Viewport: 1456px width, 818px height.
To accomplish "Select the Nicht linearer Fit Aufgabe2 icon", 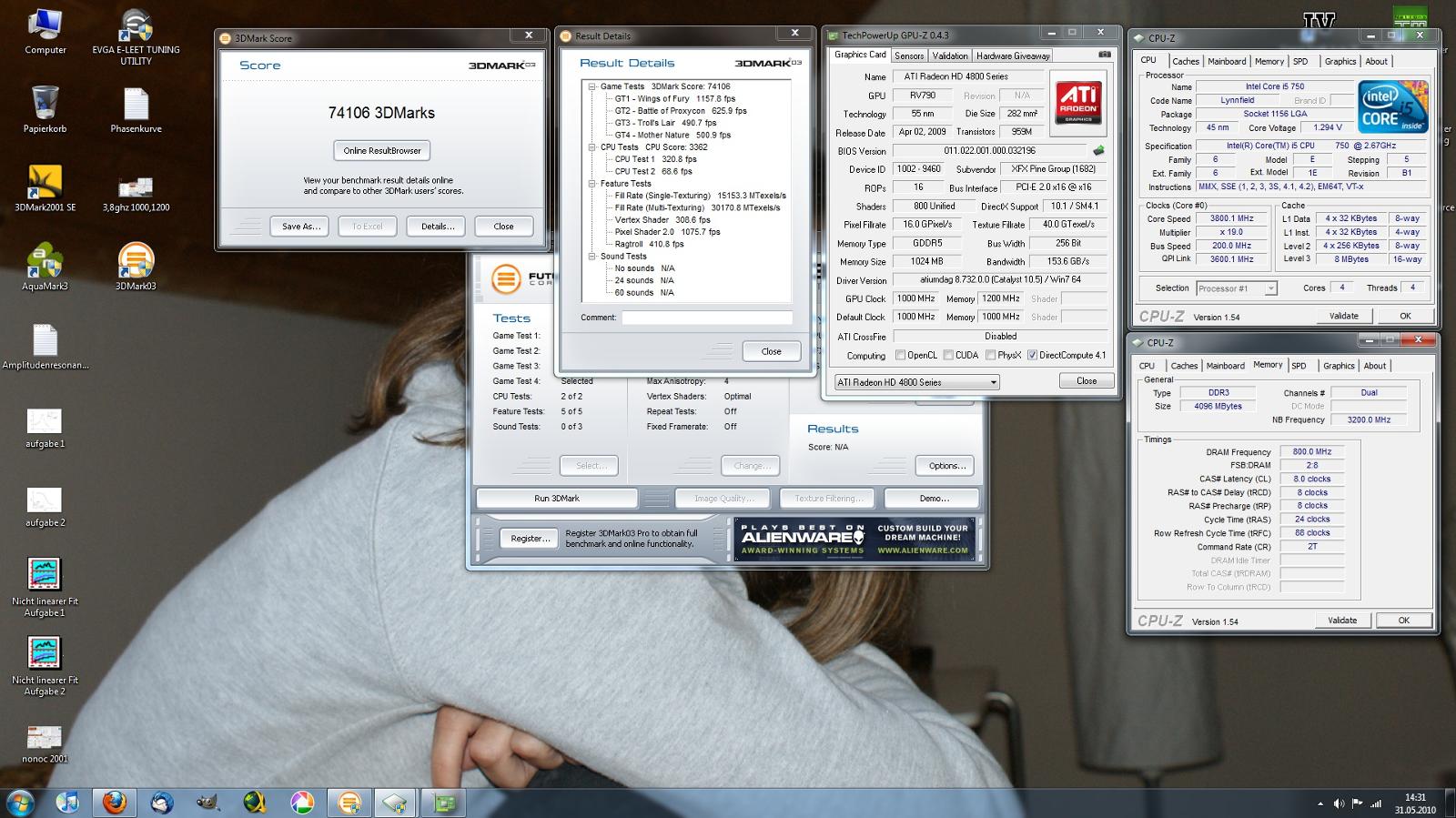I will (45, 667).
